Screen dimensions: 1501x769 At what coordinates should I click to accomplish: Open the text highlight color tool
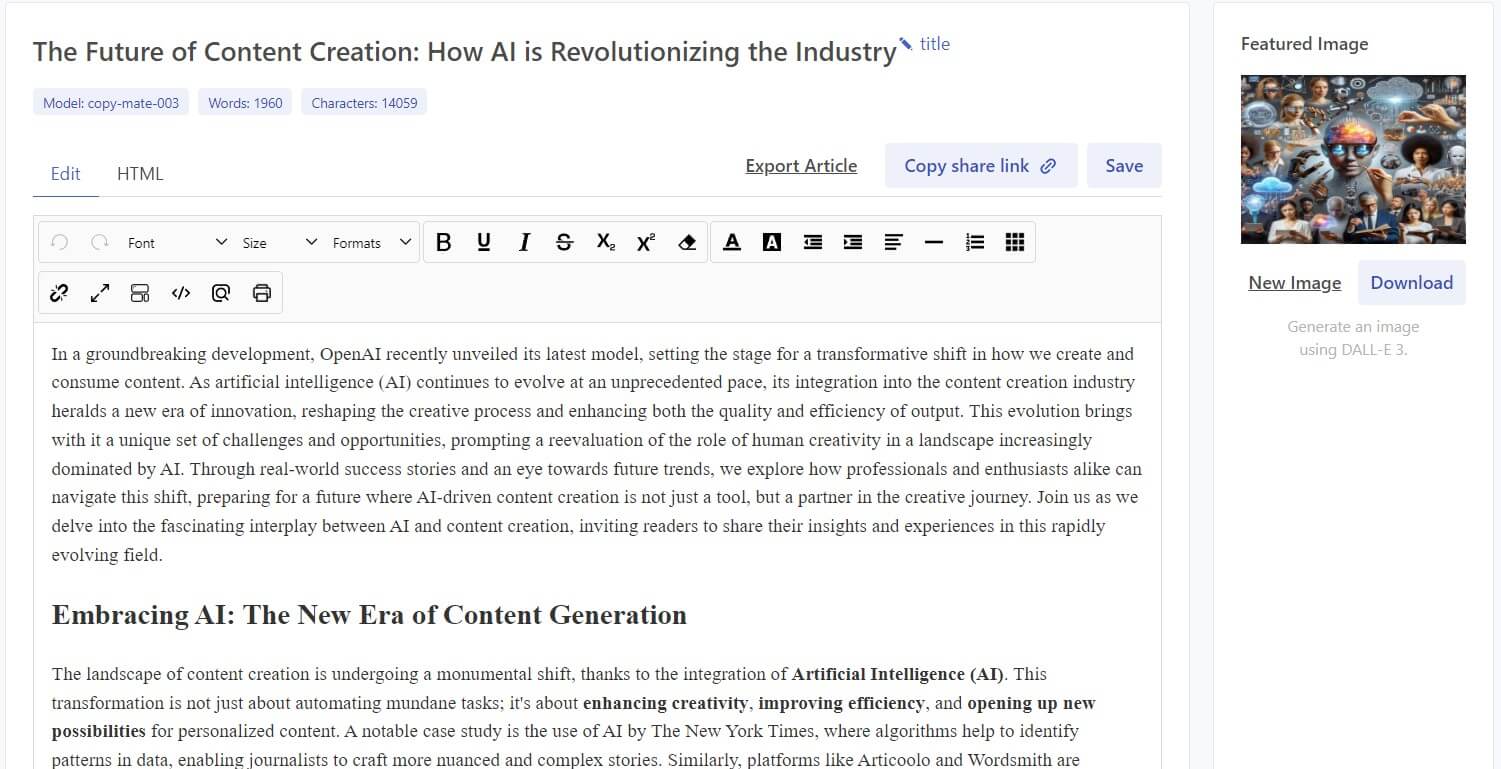(x=772, y=242)
